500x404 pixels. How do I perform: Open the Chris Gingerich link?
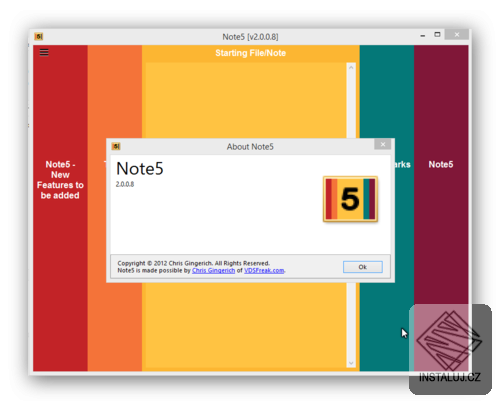[x=213, y=270]
